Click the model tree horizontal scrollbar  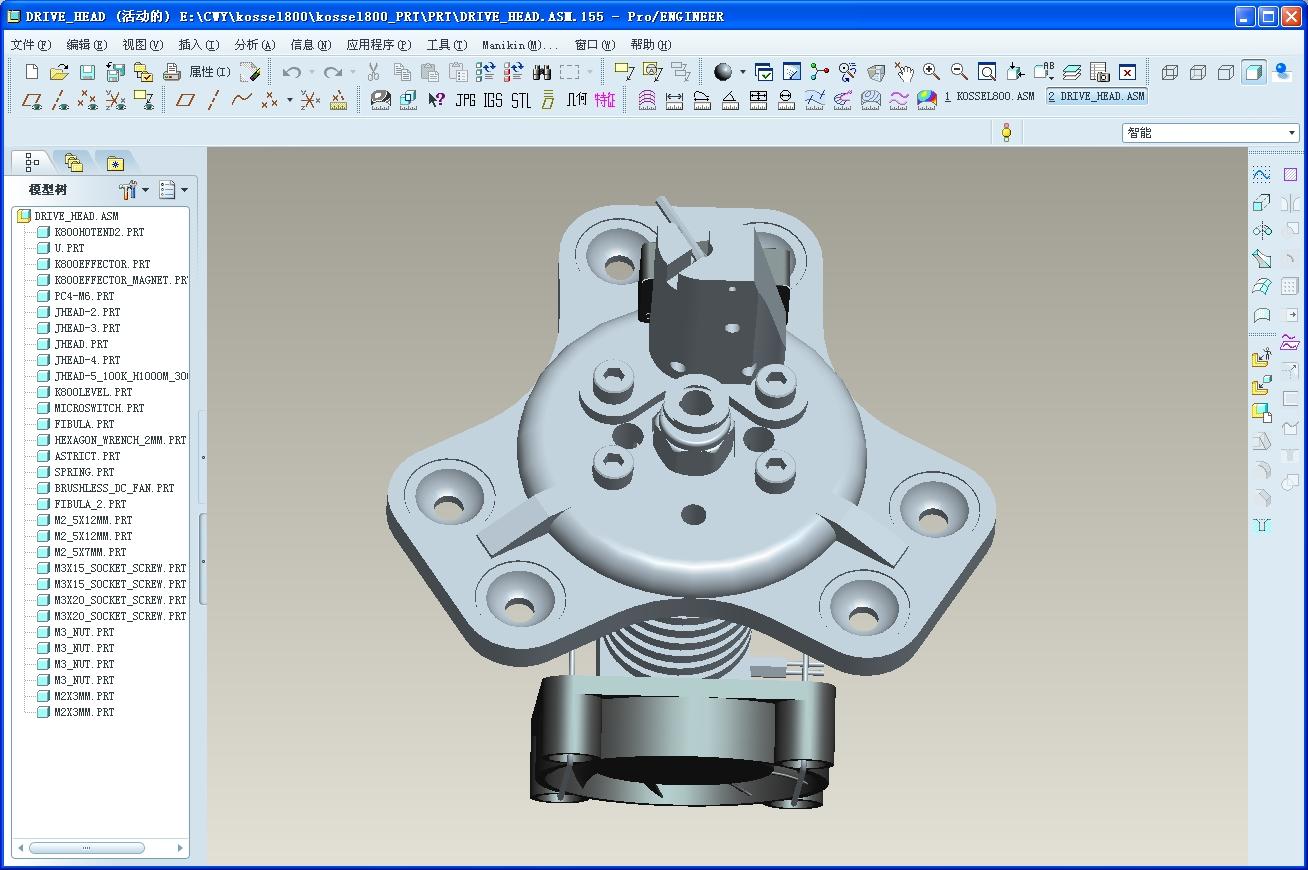pyautogui.click(x=86, y=848)
